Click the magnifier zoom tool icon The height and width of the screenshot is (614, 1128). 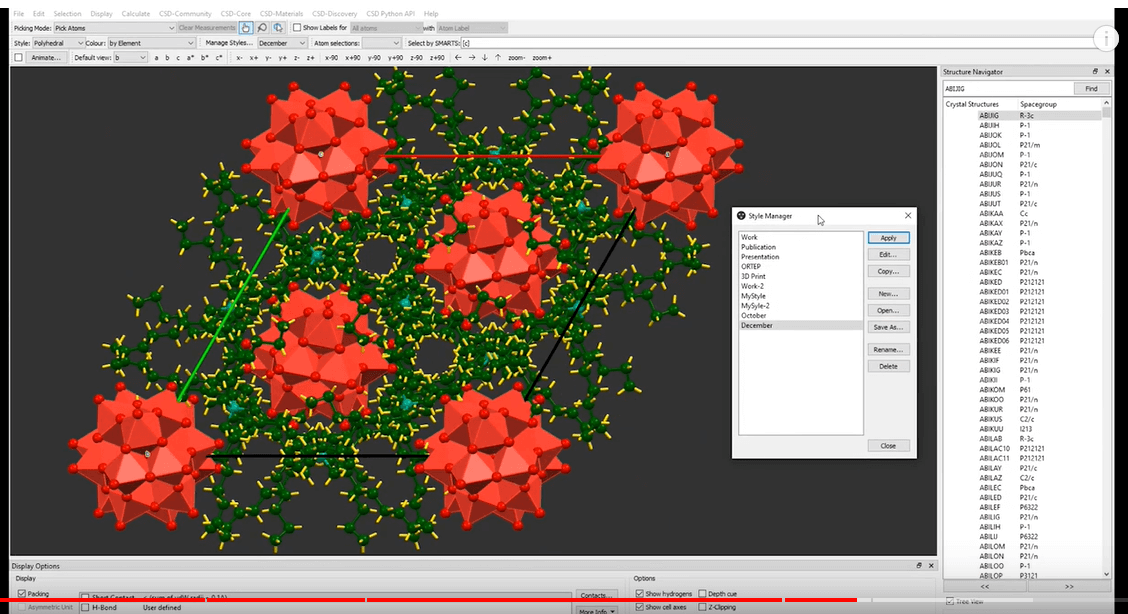pos(262,28)
